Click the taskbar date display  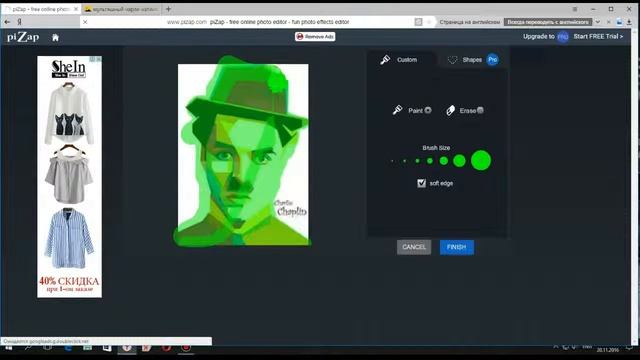point(607,350)
